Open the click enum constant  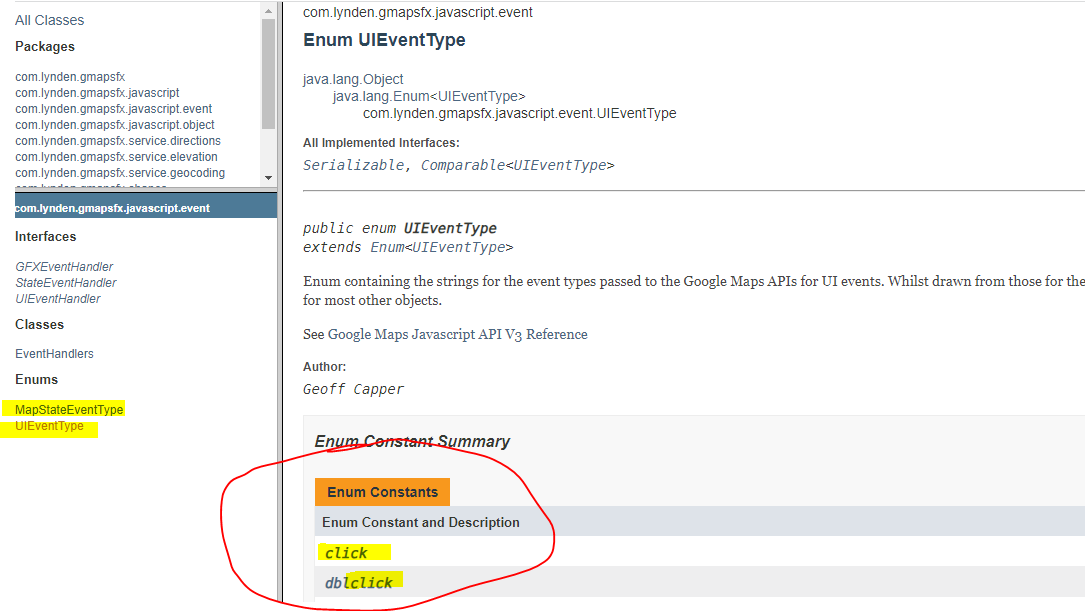(346, 553)
